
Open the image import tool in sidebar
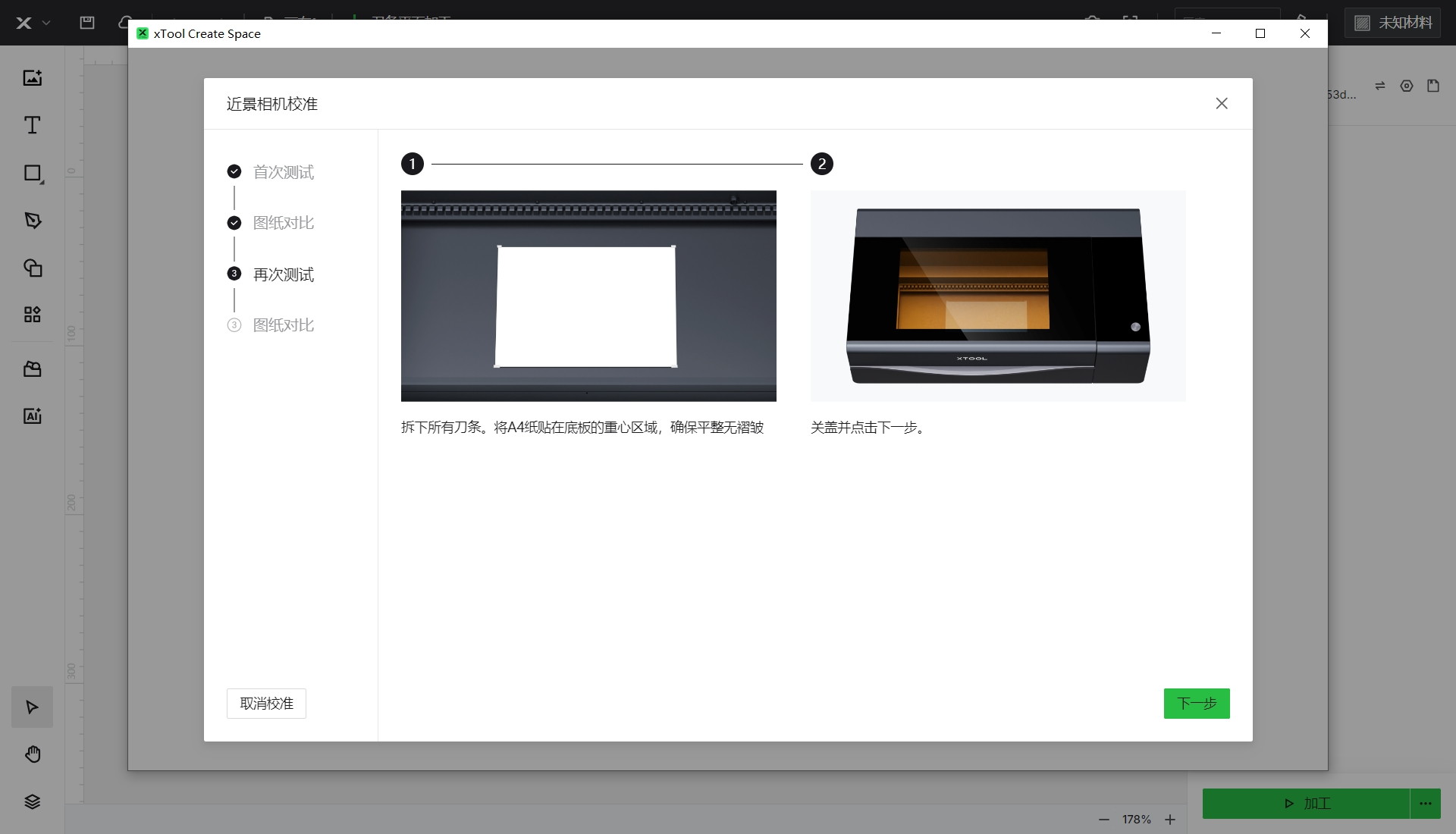coord(32,77)
